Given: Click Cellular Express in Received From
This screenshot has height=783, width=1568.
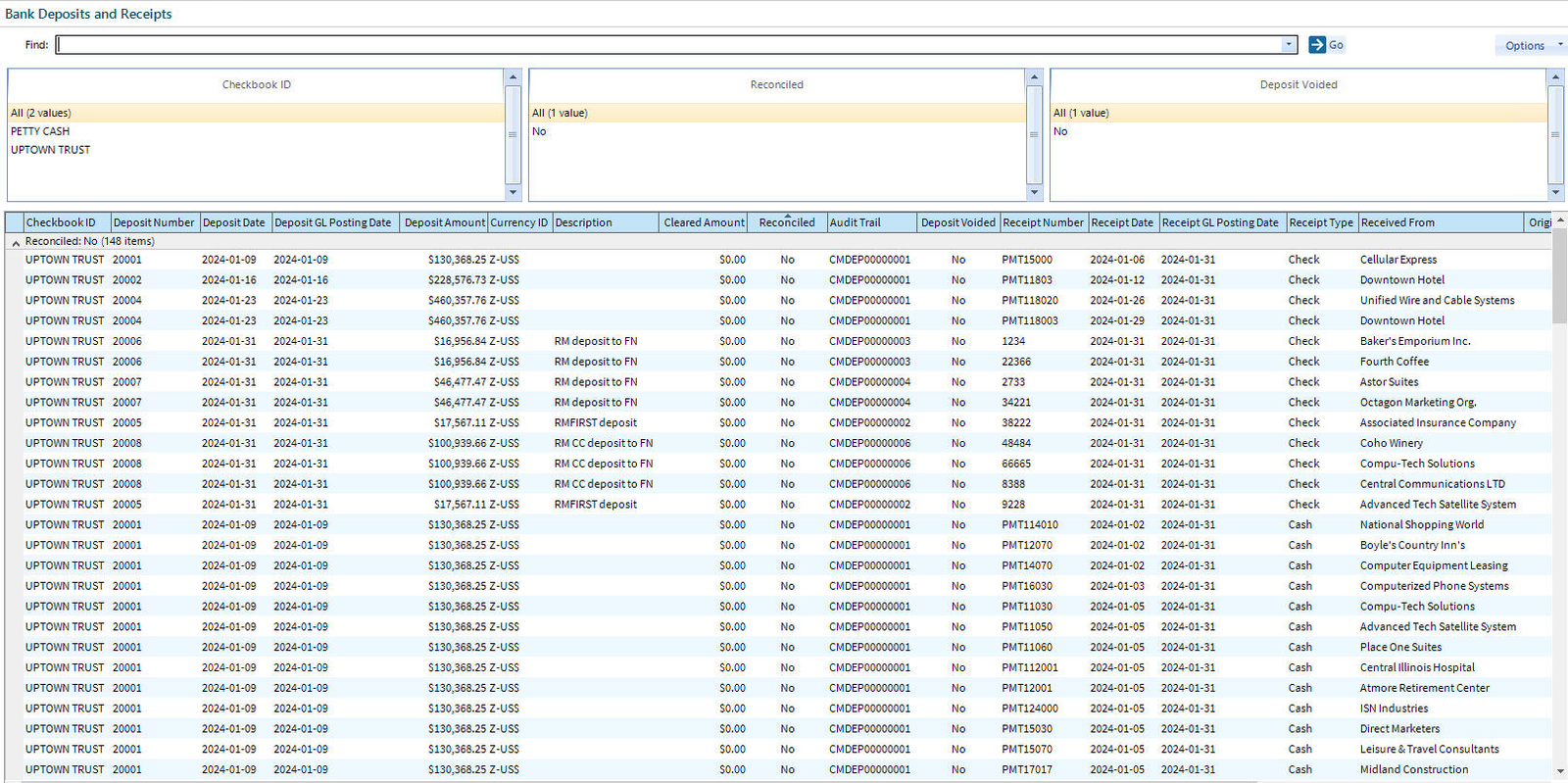Looking at the screenshot, I should pos(1398,260).
